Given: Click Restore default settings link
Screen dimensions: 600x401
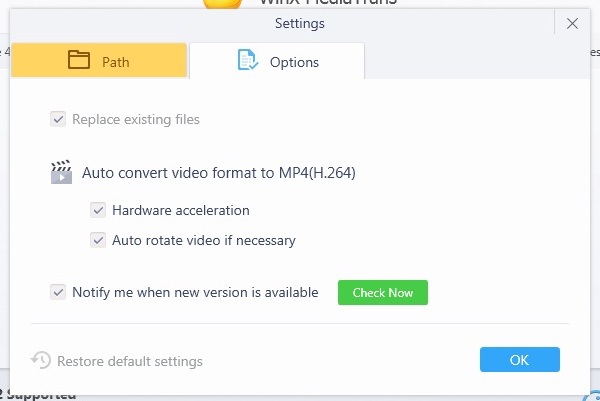Looking at the screenshot, I should coord(130,361).
